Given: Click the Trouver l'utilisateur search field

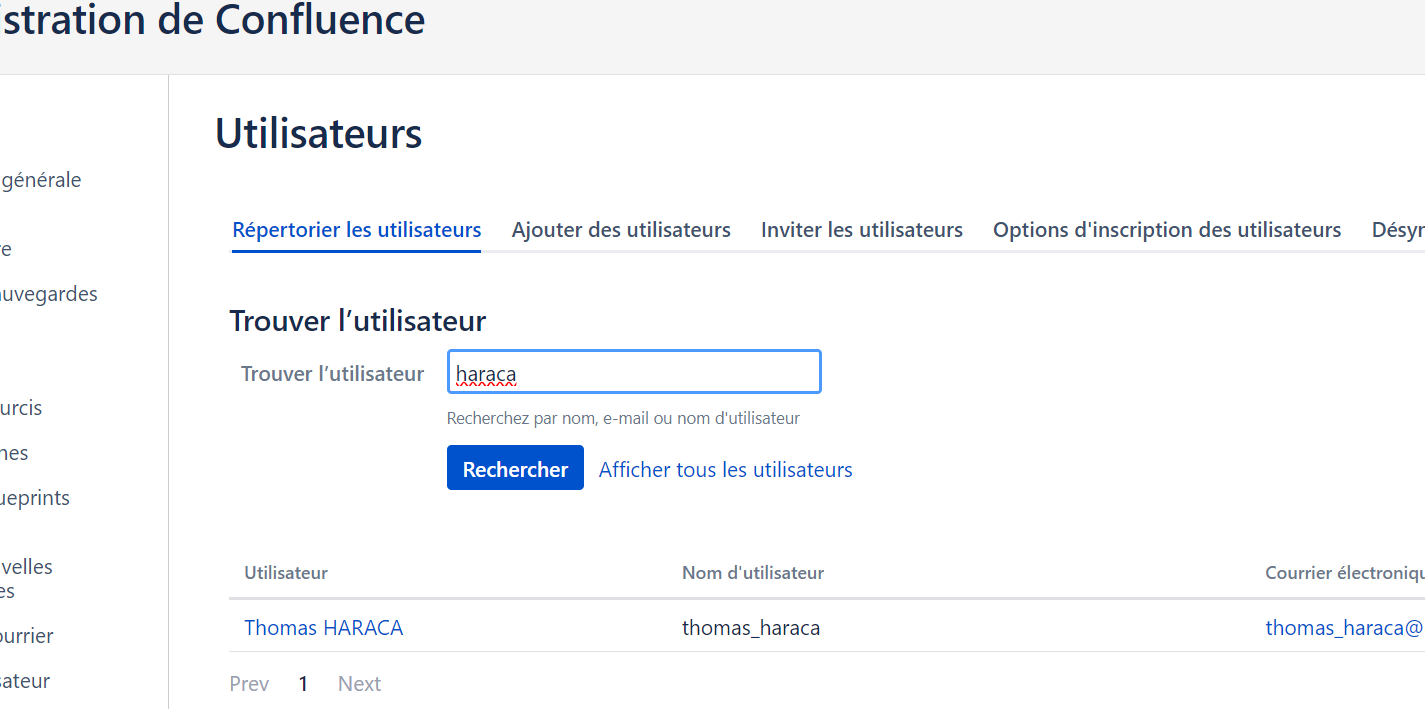Looking at the screenshot, I should [634, 372].
